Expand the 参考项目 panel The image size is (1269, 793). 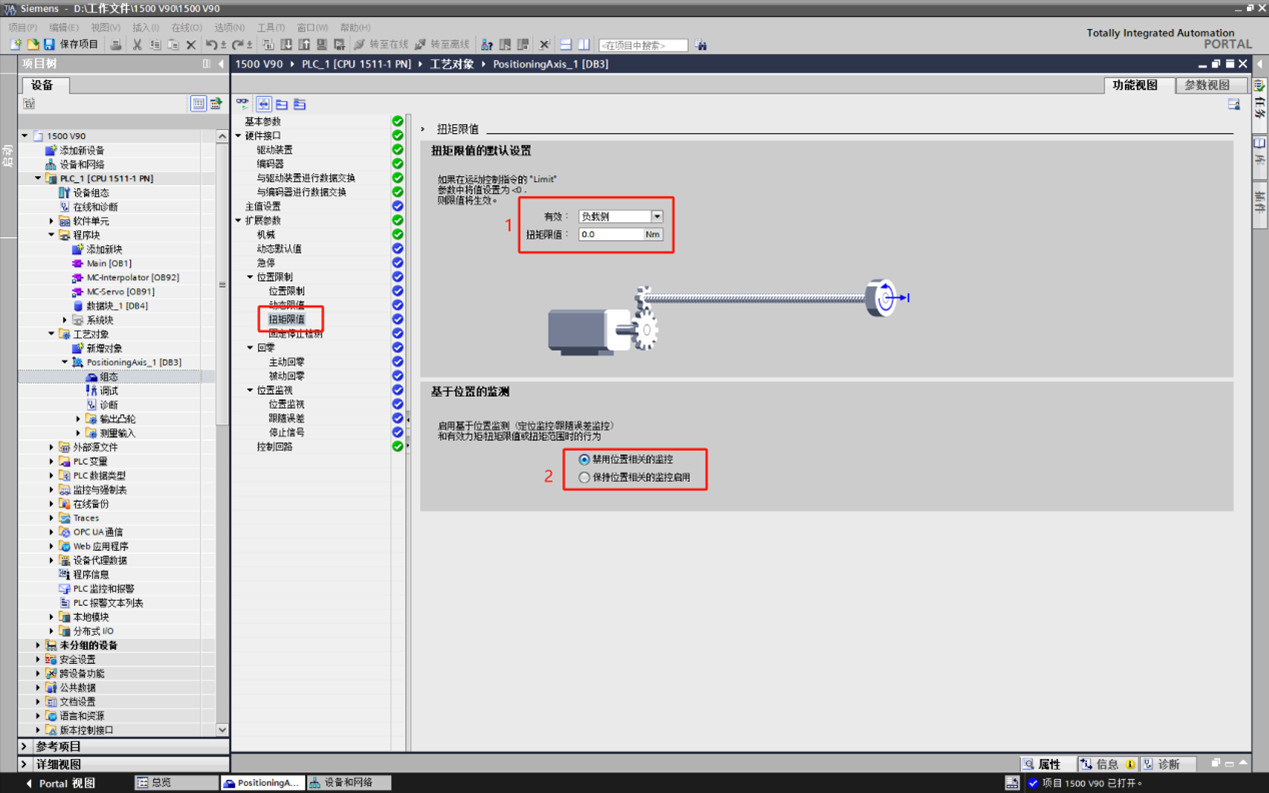tap(25, 746)
